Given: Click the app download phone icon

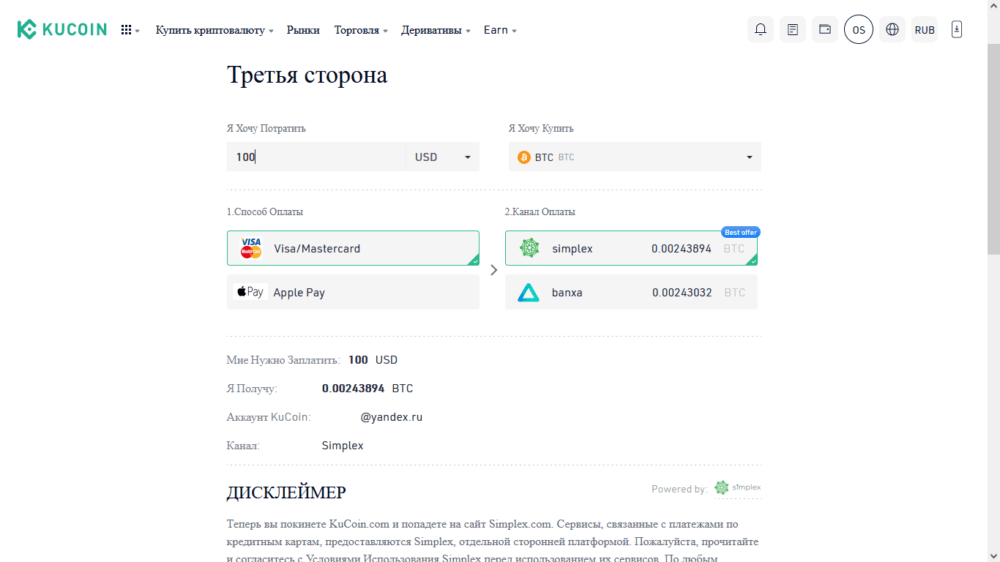Looking at the screenshot, I should (957, 30).
